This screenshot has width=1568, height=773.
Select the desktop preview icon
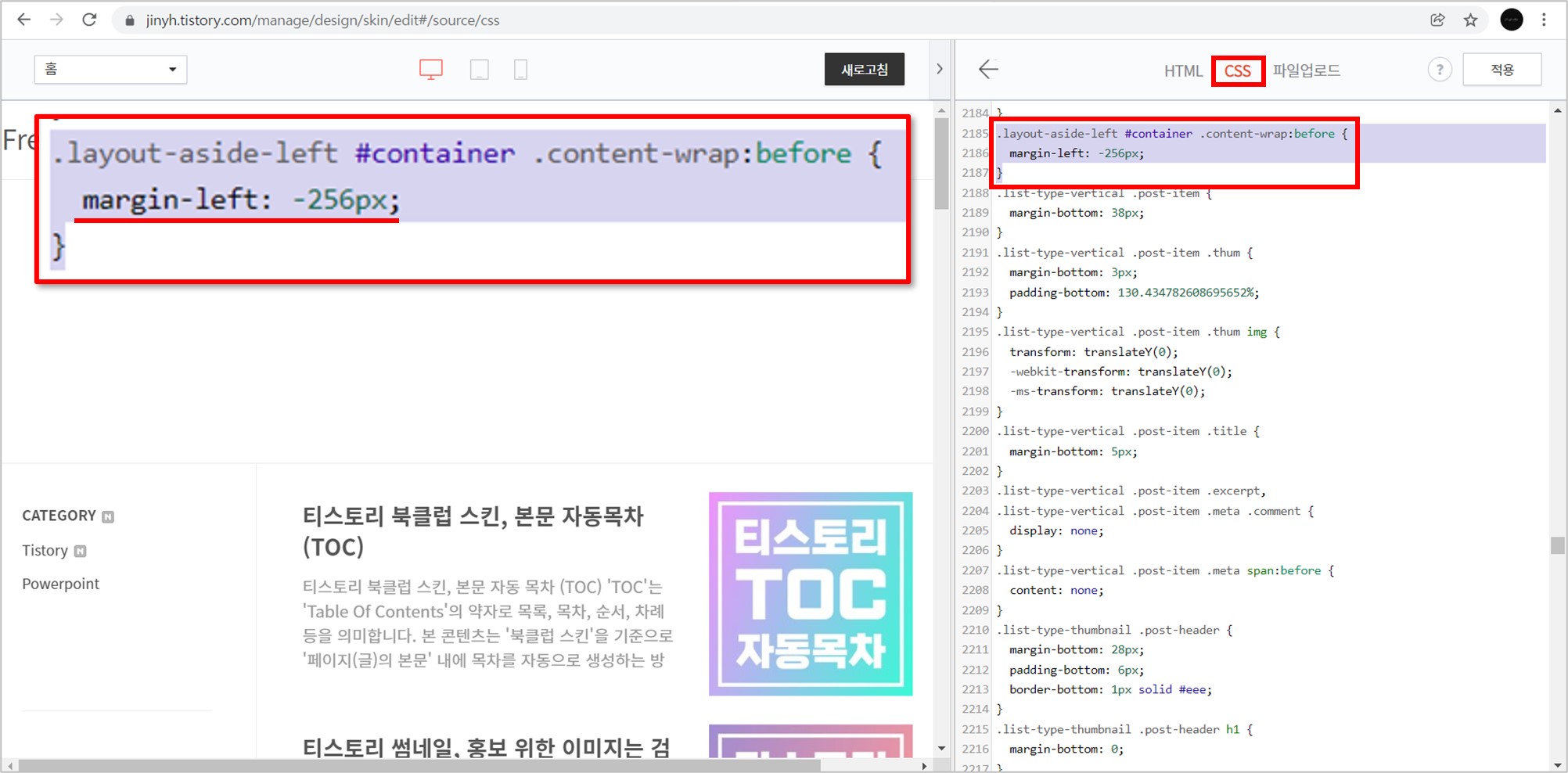pos(431,70)
